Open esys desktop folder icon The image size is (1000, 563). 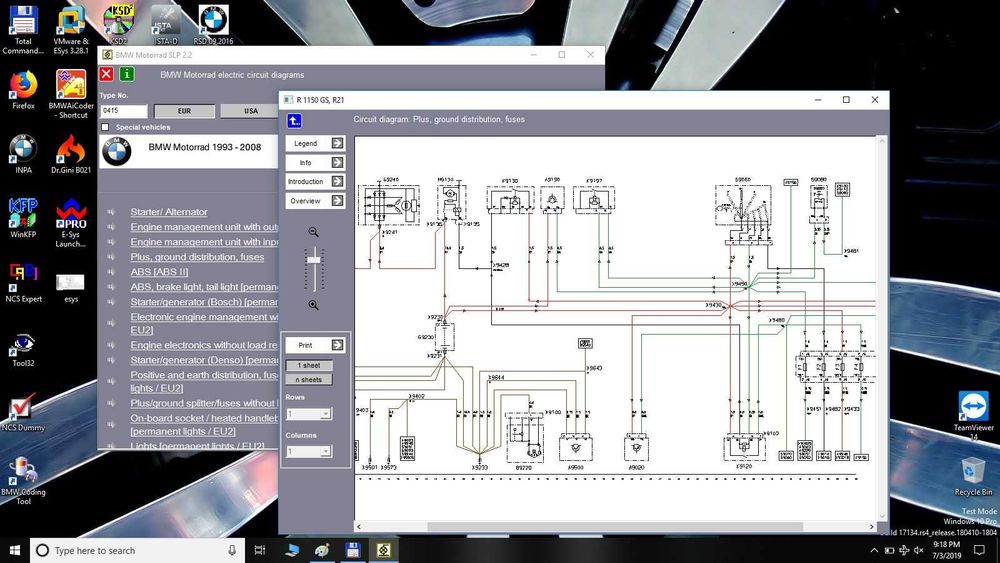click(x=71, y=287)
